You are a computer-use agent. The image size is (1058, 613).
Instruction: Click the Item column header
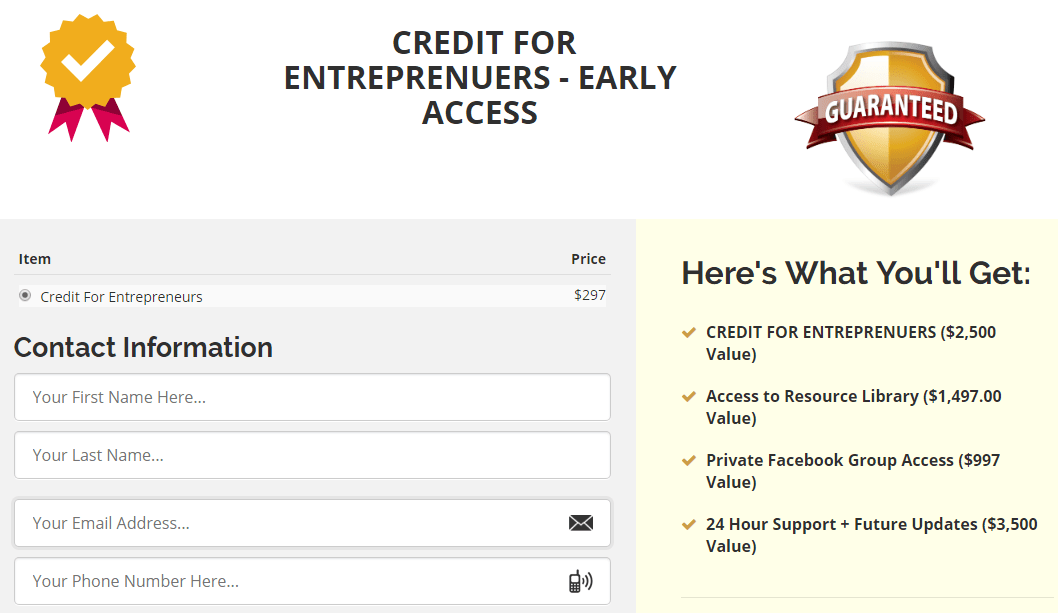[x=35, y=259]
